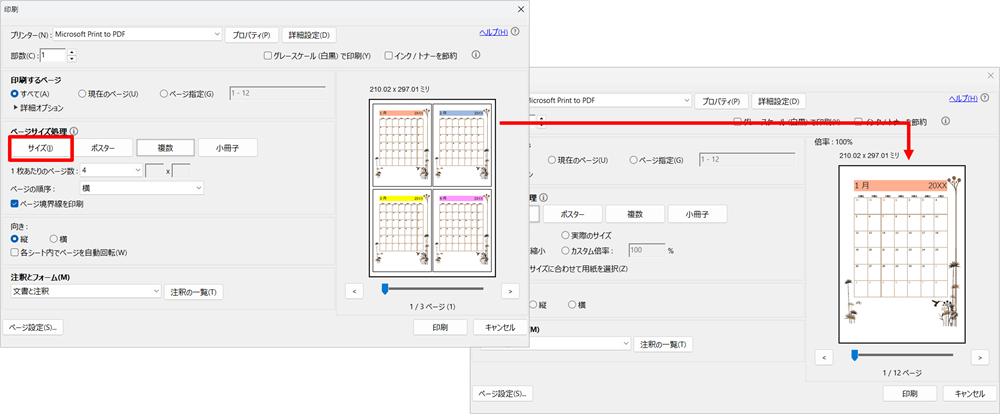Viewport: 1000px width, 414px height.
Task: Click プロパティ(P) button in rear dialog
Action: coord(721,101)
